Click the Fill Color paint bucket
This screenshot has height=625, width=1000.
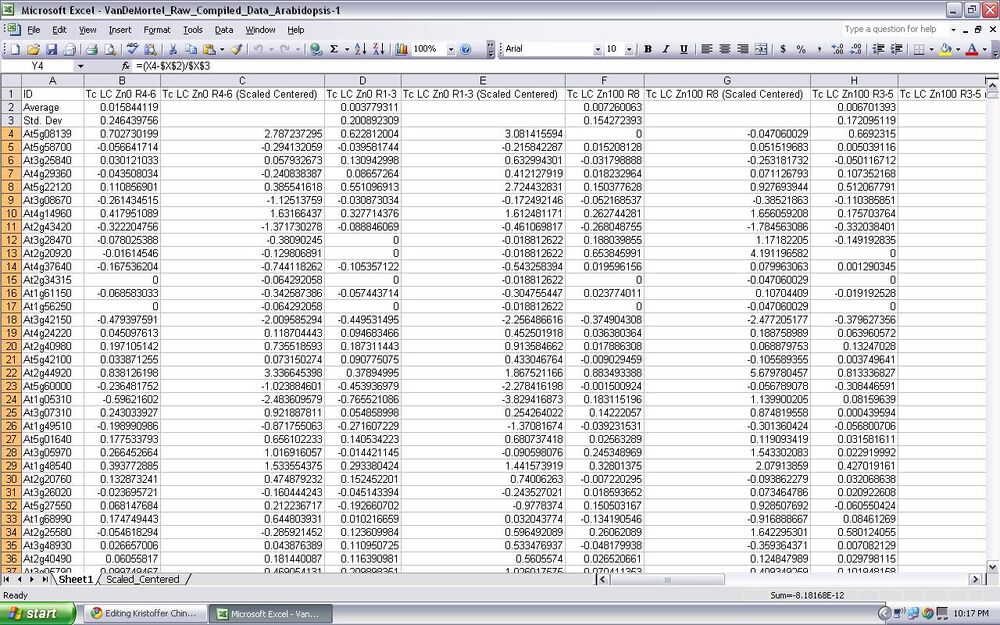click(945, 49)
